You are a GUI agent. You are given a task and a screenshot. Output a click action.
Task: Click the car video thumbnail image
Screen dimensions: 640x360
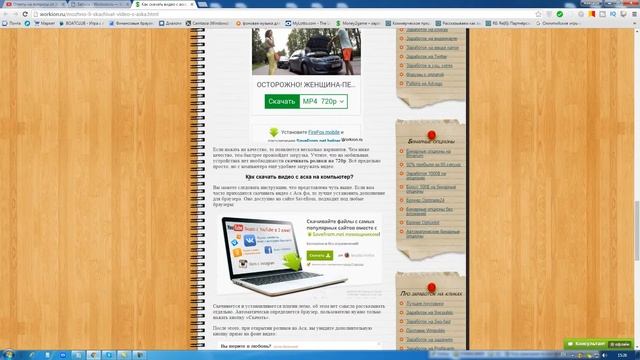click(306, 51)
